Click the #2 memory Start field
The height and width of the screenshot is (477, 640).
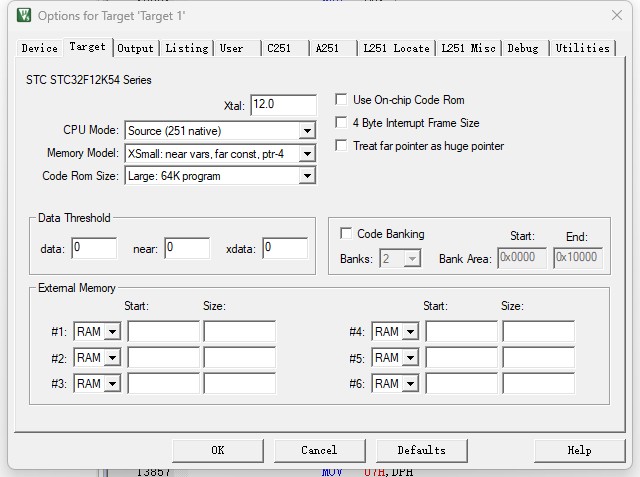coord(164,357)
